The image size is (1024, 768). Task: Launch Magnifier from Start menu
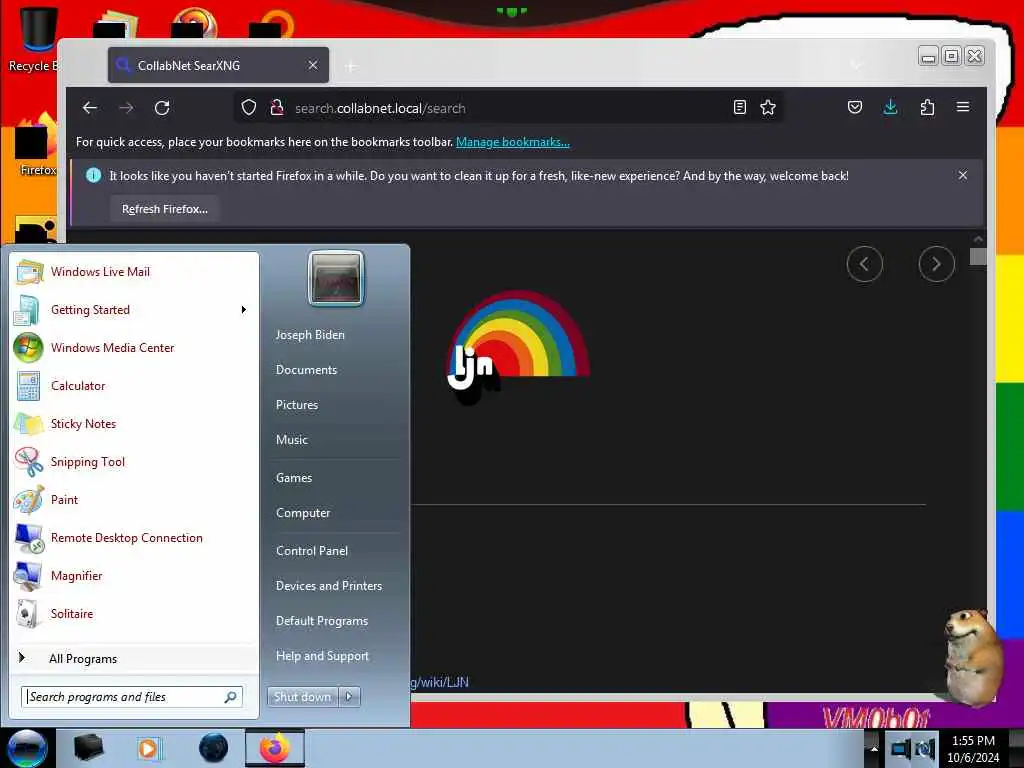[x=135, y=575]
